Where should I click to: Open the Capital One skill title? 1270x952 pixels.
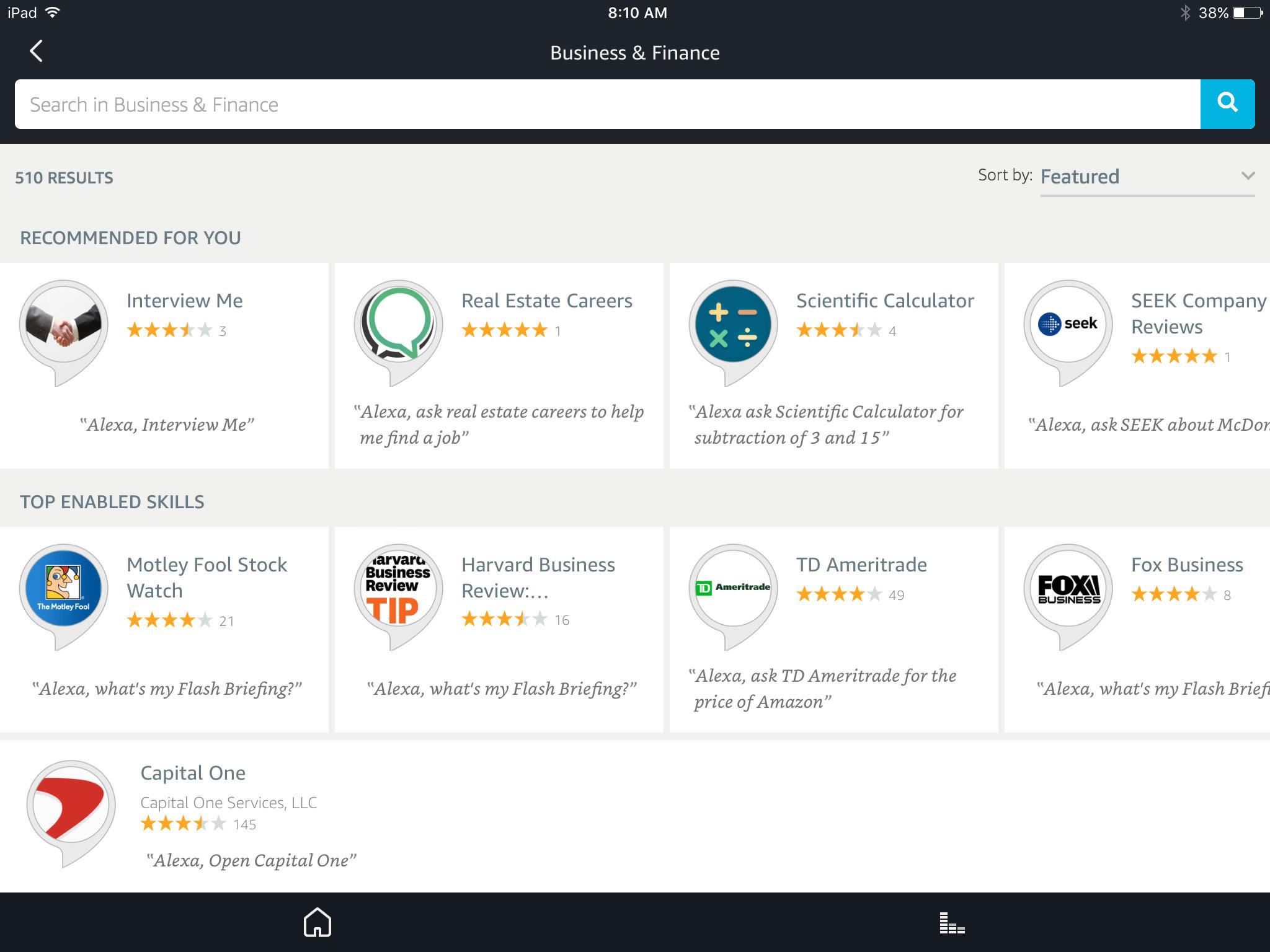[193, 773]
